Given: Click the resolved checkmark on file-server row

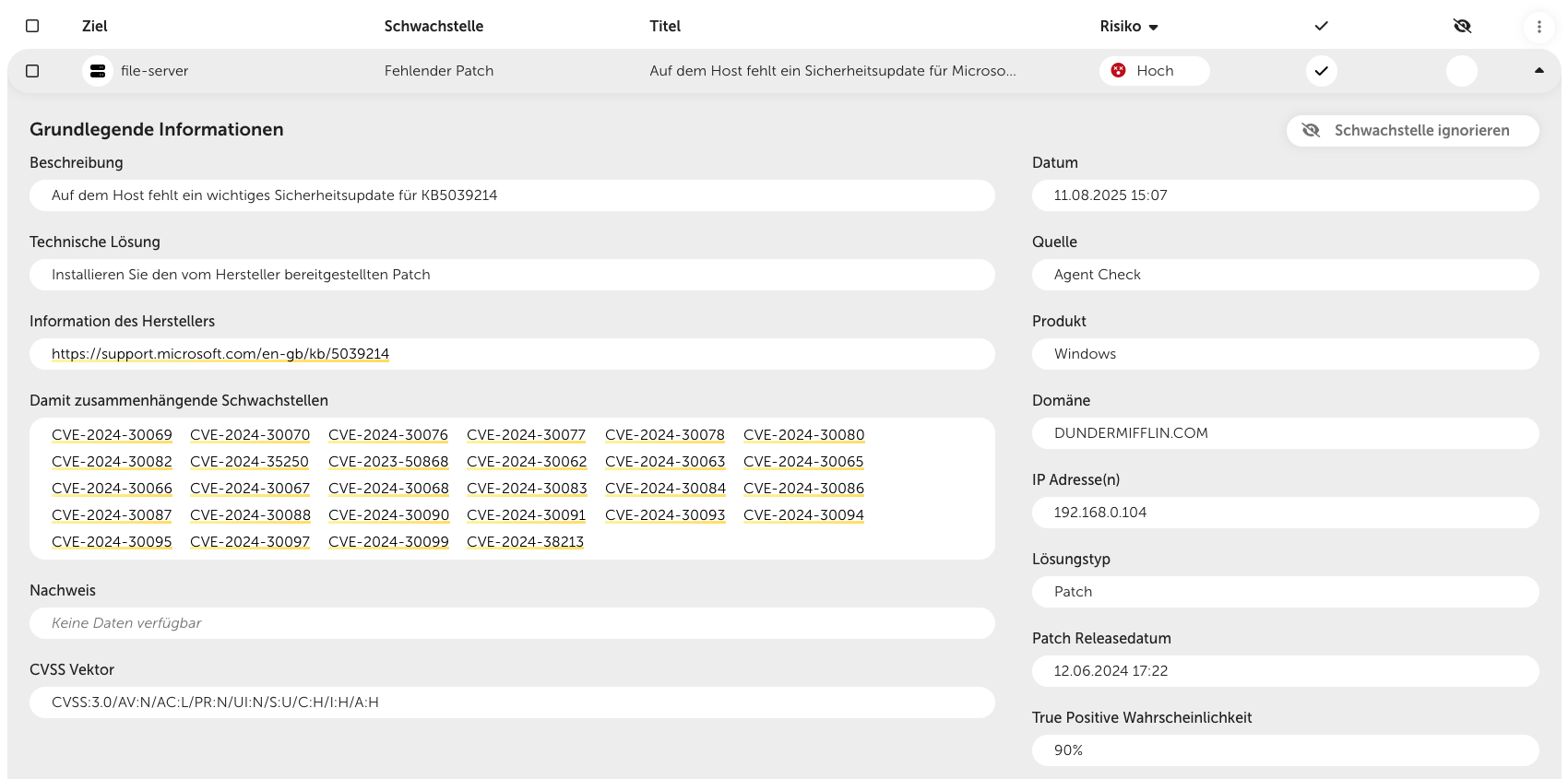Looking at the screenshot, I should tap(1321, 71).
